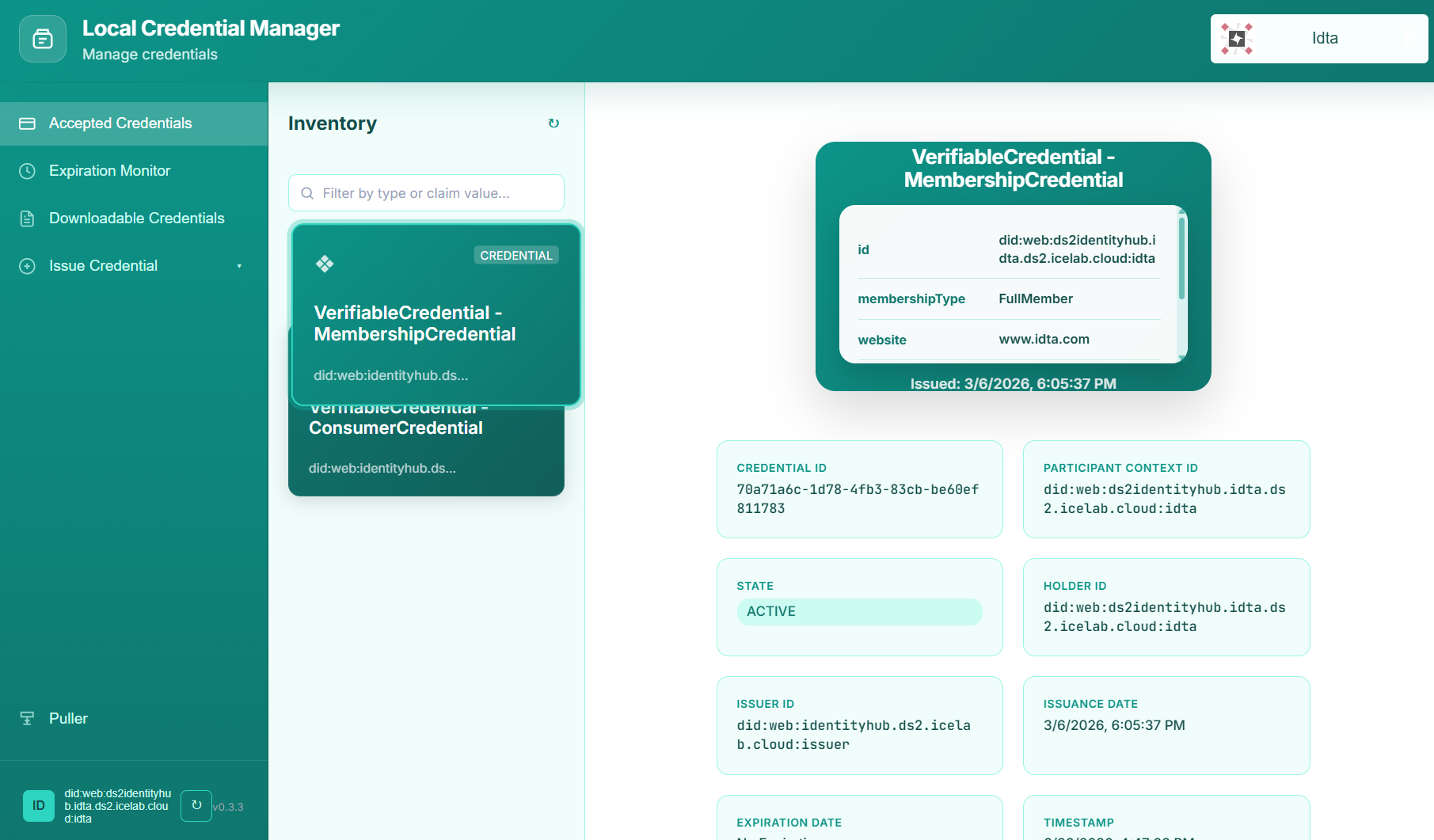1434x840 pixels.
Task: Click the website claim value www.idta.com
Action: [1044, 339]
